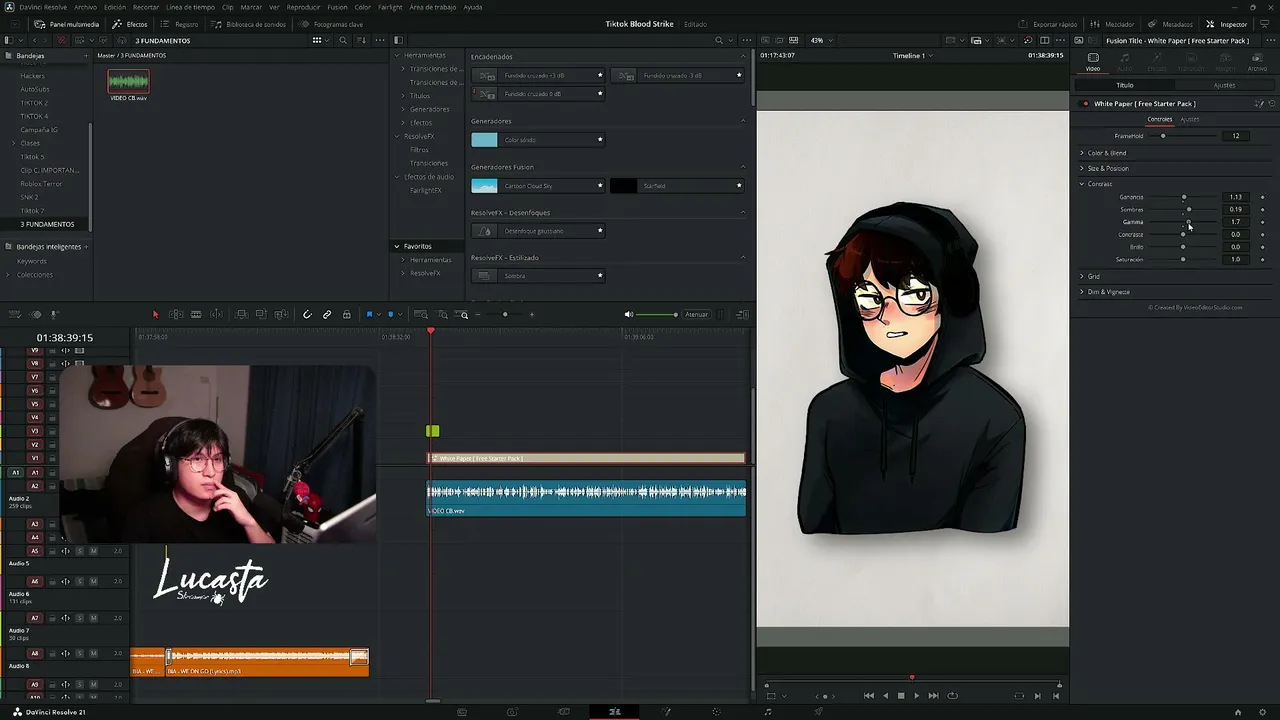
Task: Favorite the Desenfoque gaussiano star
Action: [600, 231]
